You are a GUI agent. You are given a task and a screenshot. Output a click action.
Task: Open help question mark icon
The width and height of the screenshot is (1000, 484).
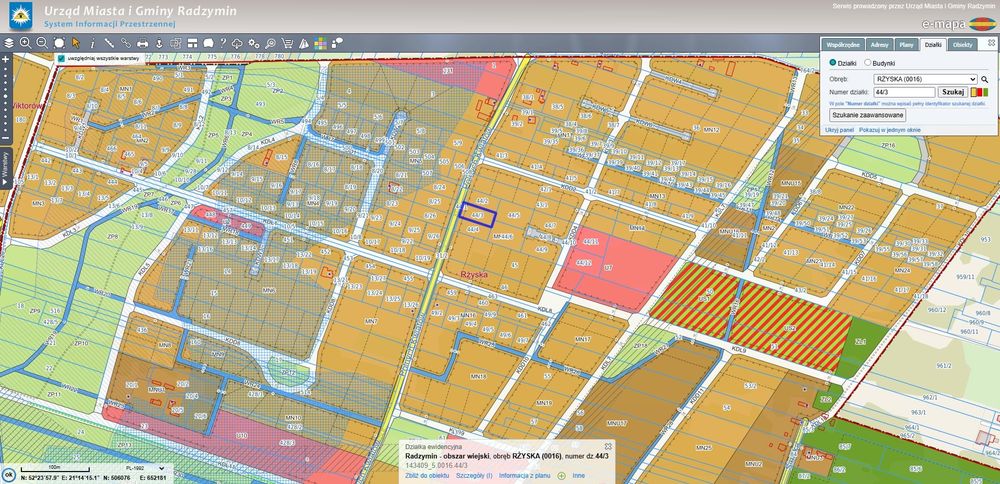point(223,43)
